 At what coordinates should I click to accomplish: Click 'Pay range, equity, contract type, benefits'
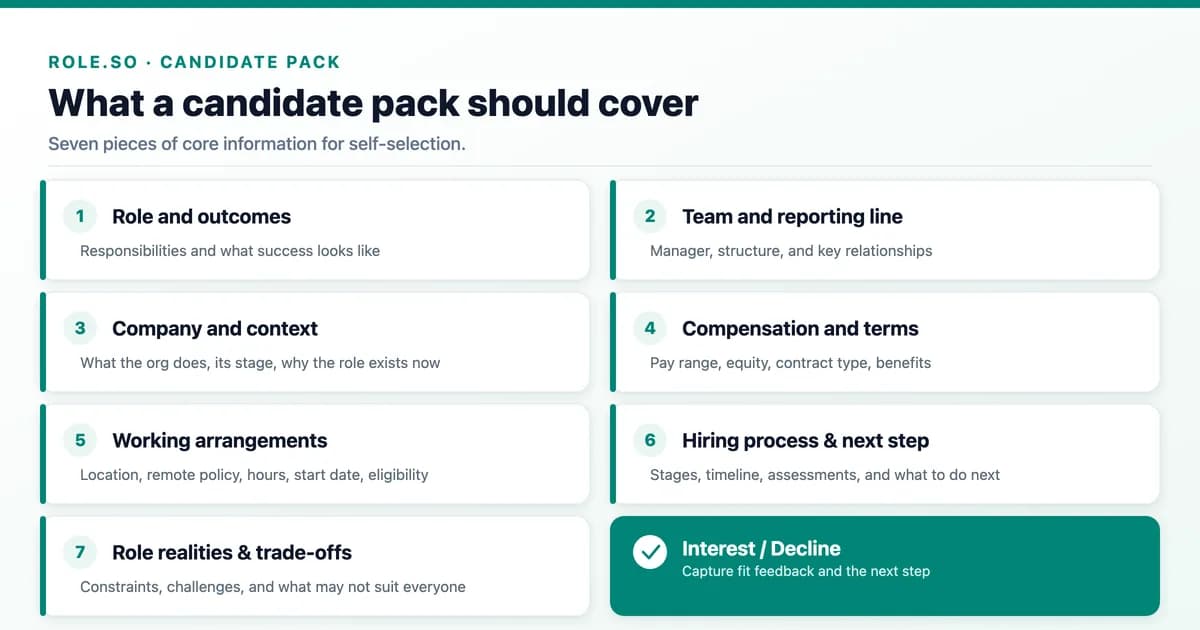tap(790, 363)
